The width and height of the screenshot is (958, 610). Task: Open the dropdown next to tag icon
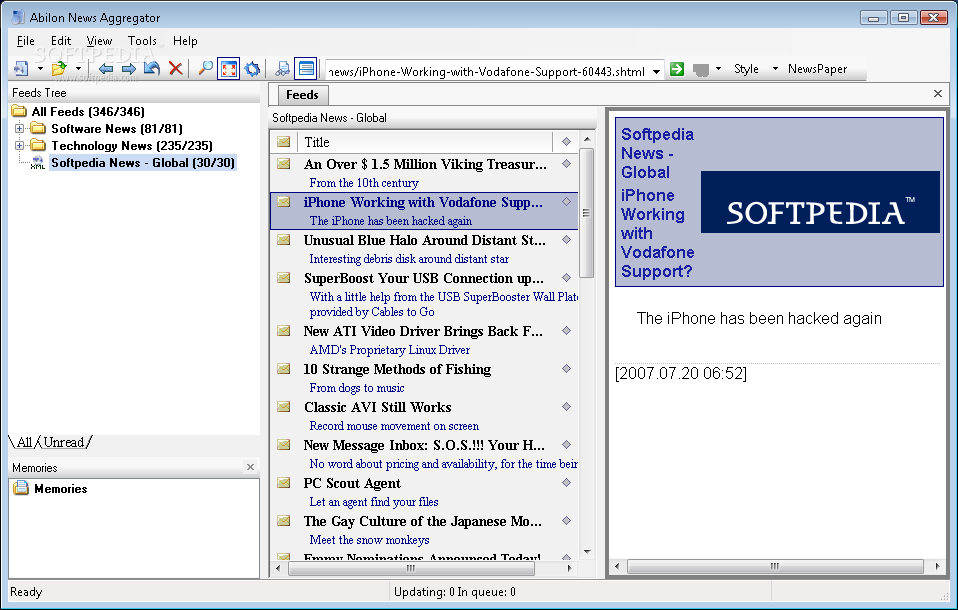click(718, 69)
